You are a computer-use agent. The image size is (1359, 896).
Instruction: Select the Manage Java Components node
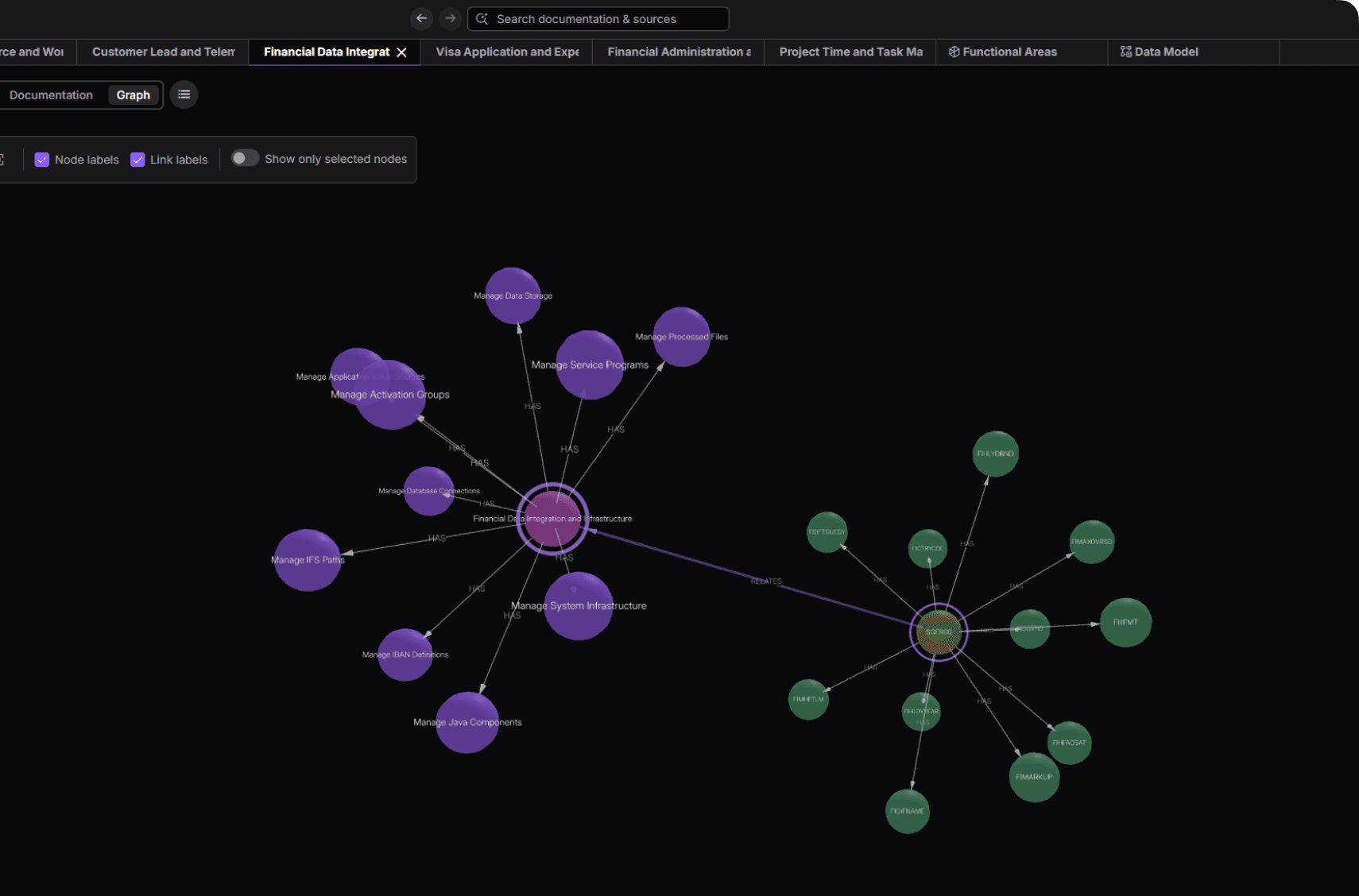467,722
